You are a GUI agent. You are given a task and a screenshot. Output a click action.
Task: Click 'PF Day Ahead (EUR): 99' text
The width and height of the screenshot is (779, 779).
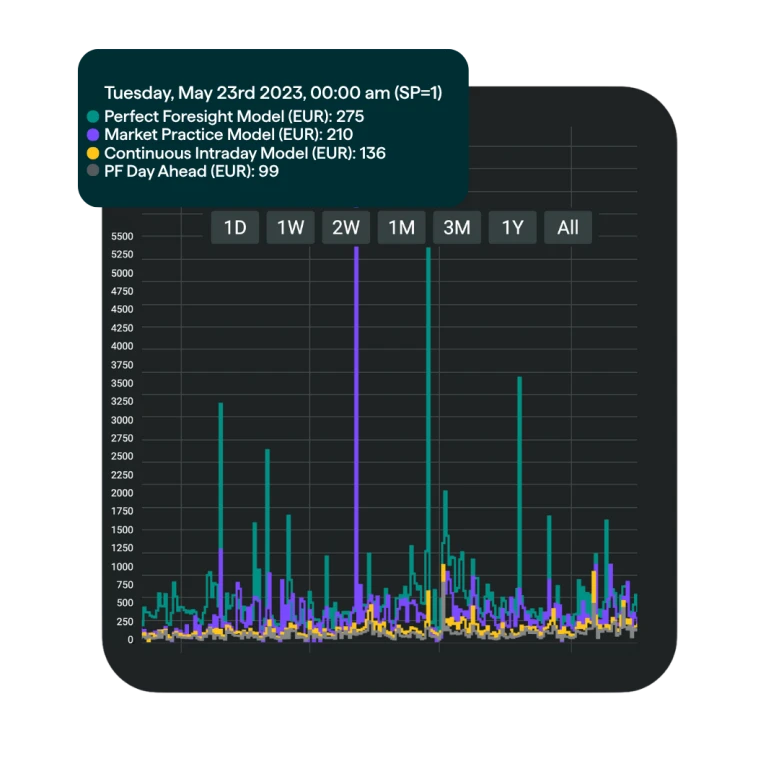(191, 171)
